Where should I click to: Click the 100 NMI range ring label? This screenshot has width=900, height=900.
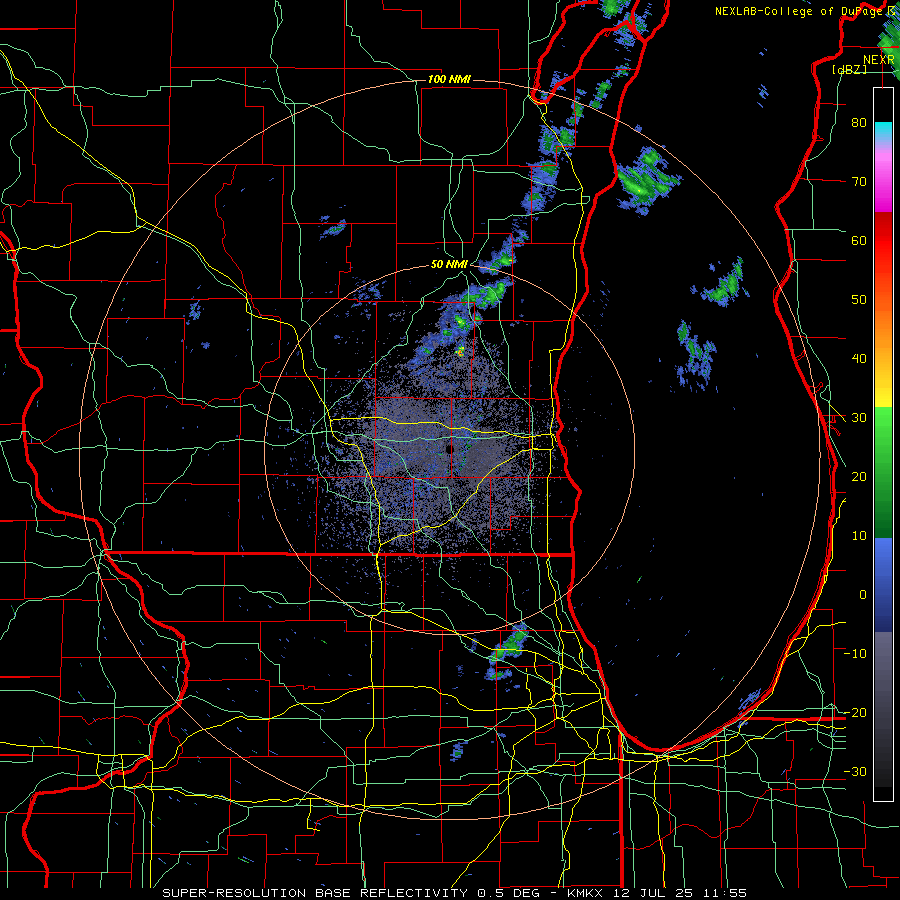[449, 79]
